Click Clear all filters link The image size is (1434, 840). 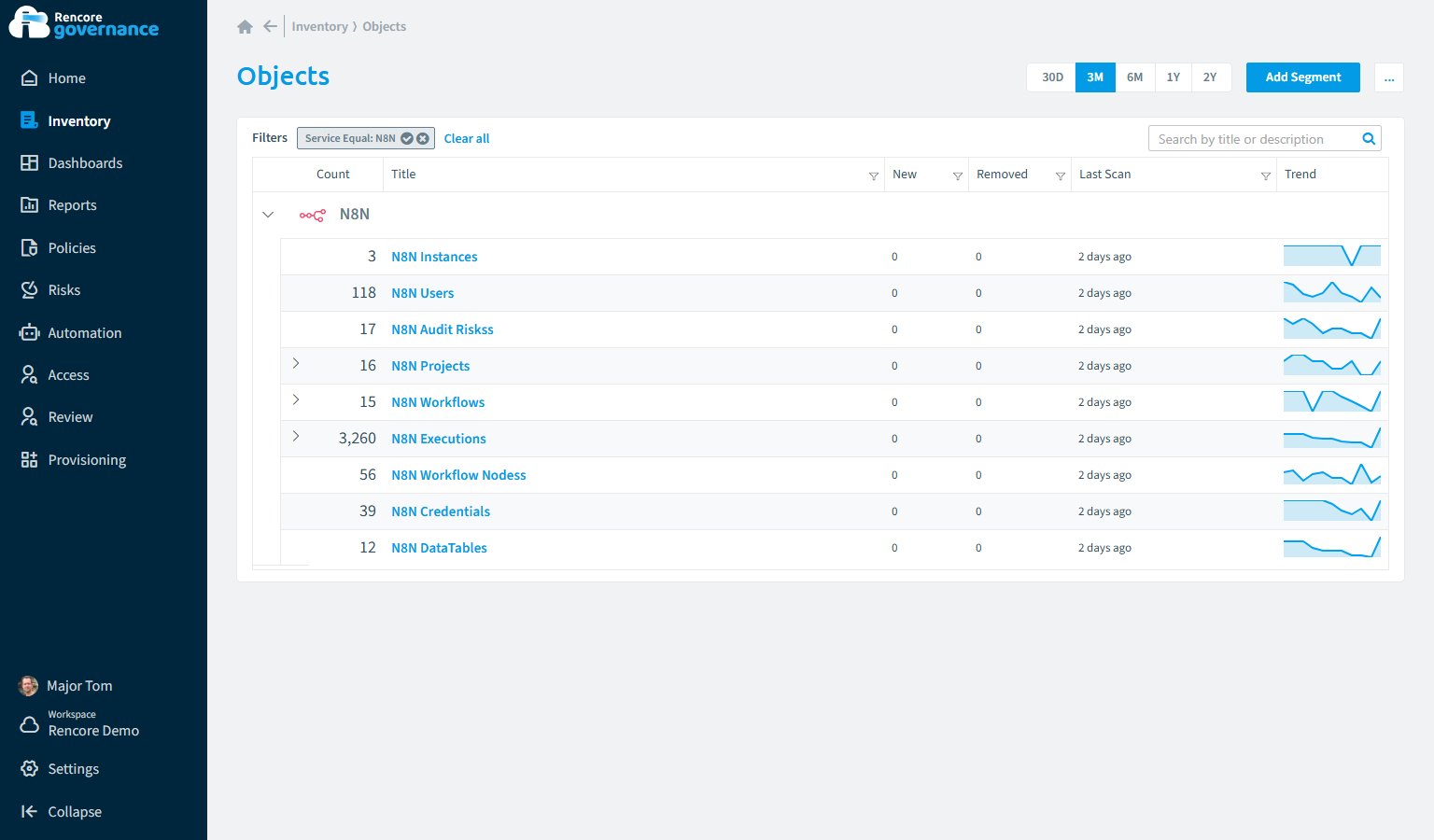467,138
